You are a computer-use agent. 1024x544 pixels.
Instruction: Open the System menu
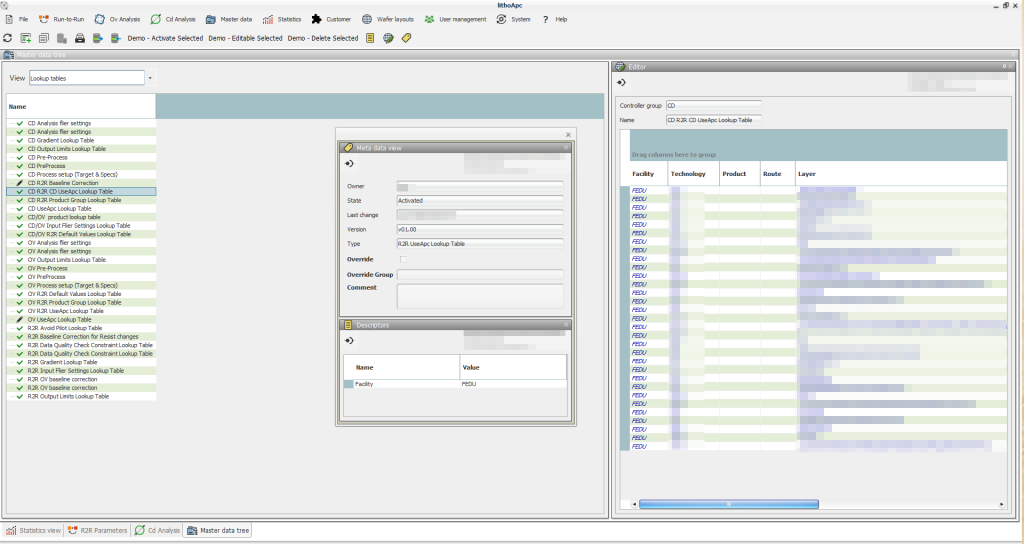(x=513, y=20)
